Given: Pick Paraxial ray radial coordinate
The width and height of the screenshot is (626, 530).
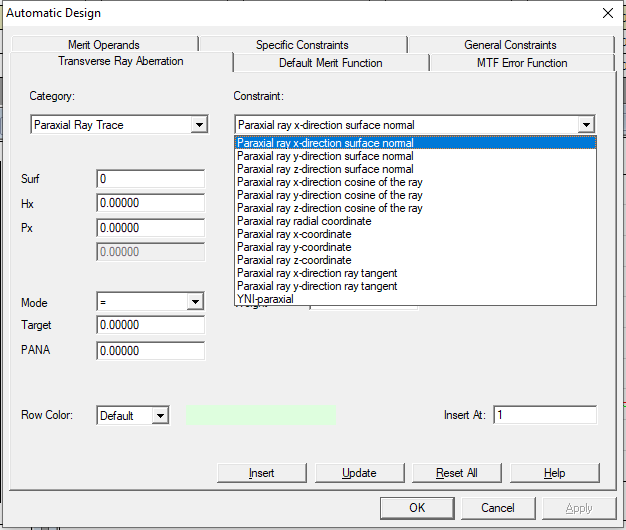Looking at the screenshot, I should pyautogui.click(x=415, y=221).
